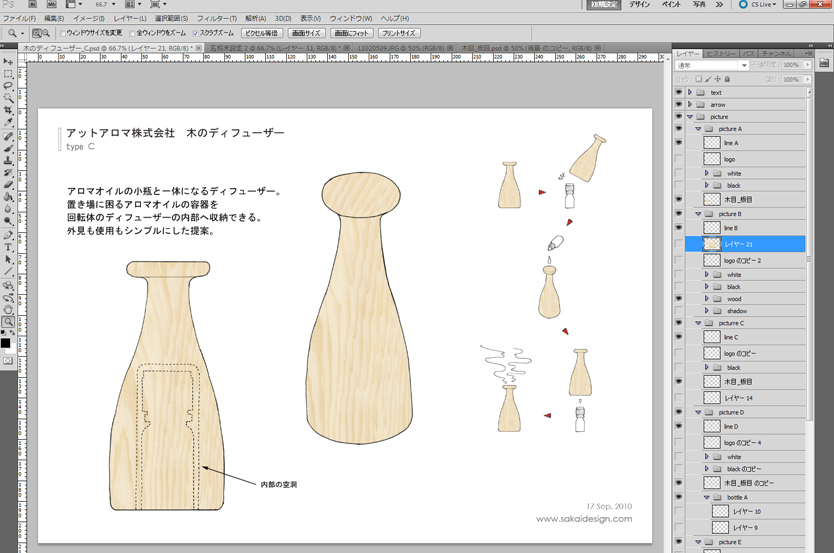Select the Lasso tool
Image resolution: width=834 pixels, height=553 pixels.
point(8,86)
